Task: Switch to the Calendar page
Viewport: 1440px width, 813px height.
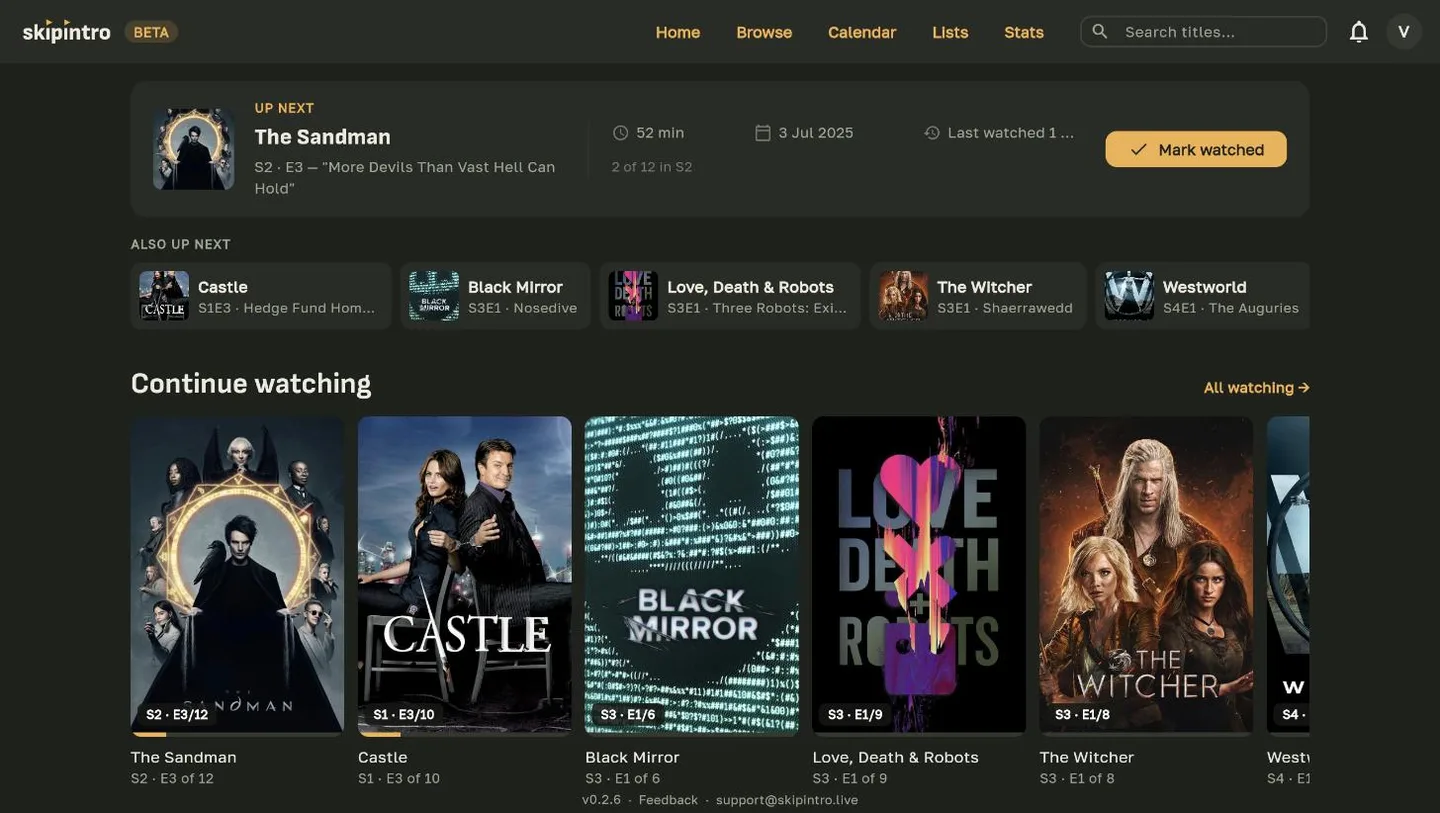Action: point(862,31)
